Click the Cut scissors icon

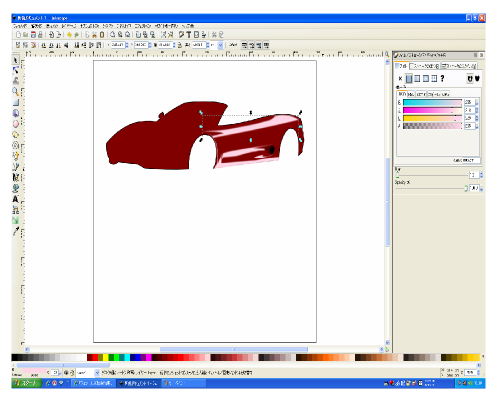pos(94,34)
